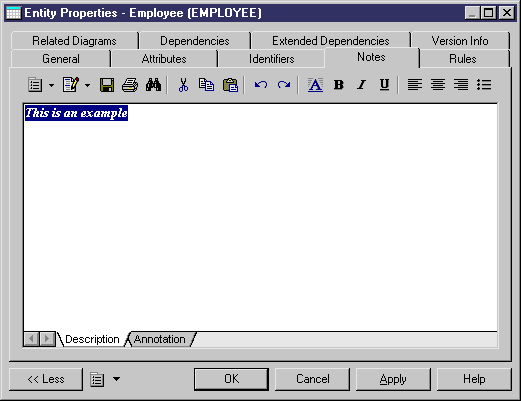Open the font format dialog icon
The height and width of the screenshot is (401, 521).
(315, 85)
